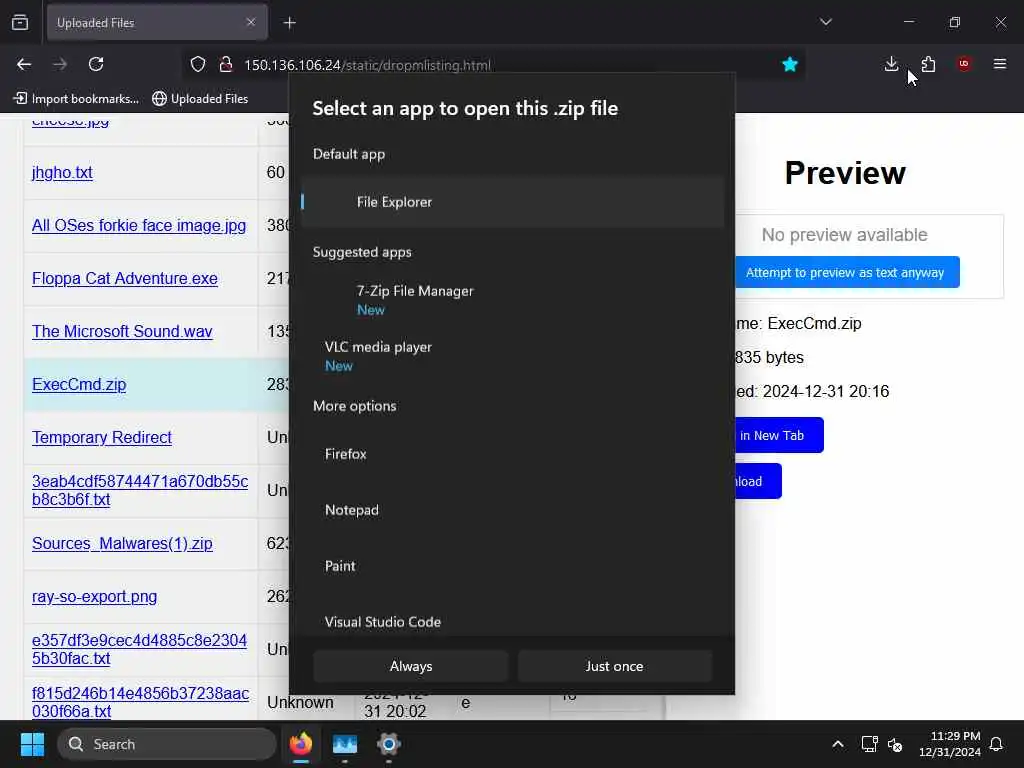
Task: Close the Uploaded Files tab
Action: click(x=251, y=22)
